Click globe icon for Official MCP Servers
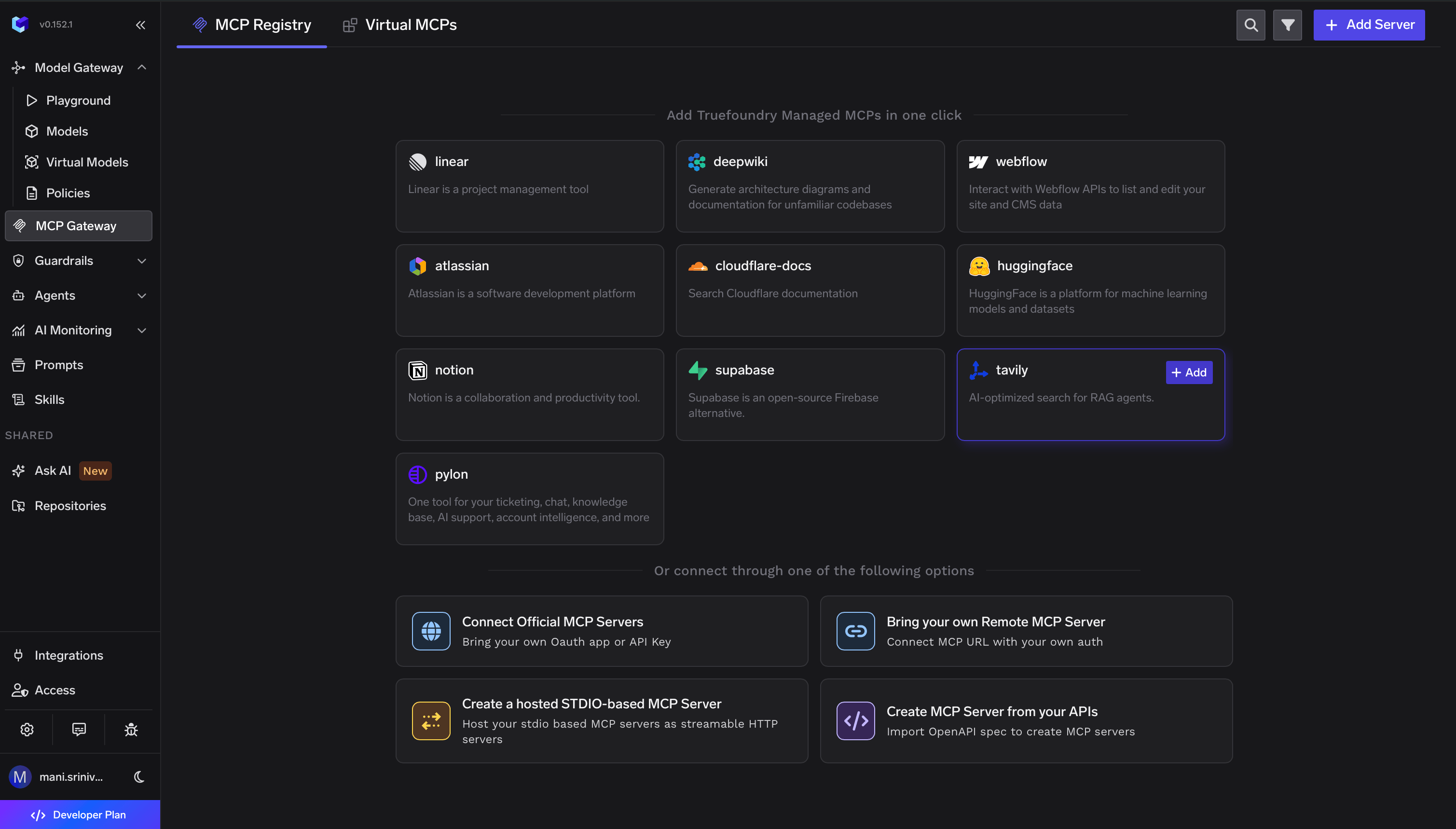 pos(431,631)
